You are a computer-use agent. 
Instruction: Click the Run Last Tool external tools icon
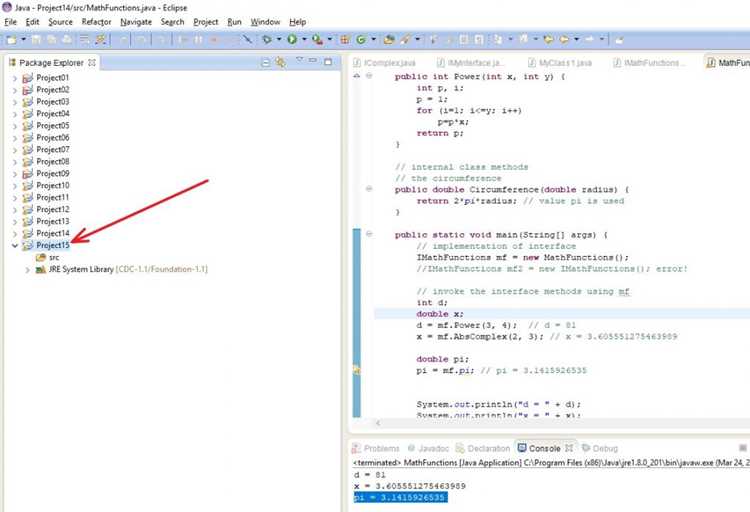(x=317, y=40)
